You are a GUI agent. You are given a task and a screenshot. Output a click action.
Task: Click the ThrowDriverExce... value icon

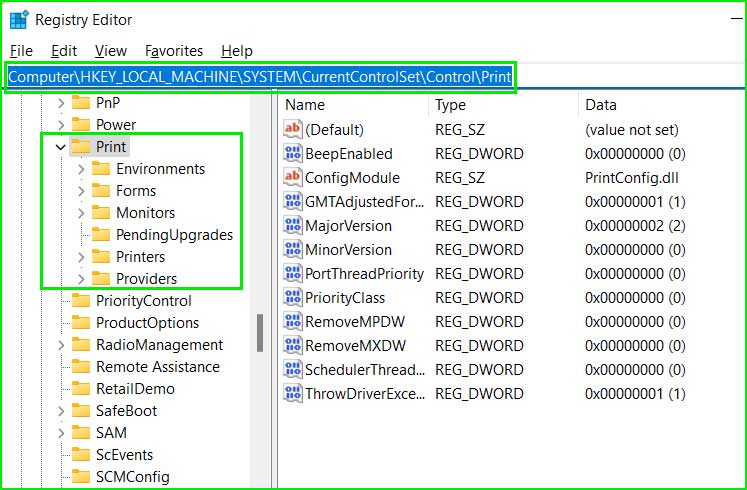click(x=293, y=393)
